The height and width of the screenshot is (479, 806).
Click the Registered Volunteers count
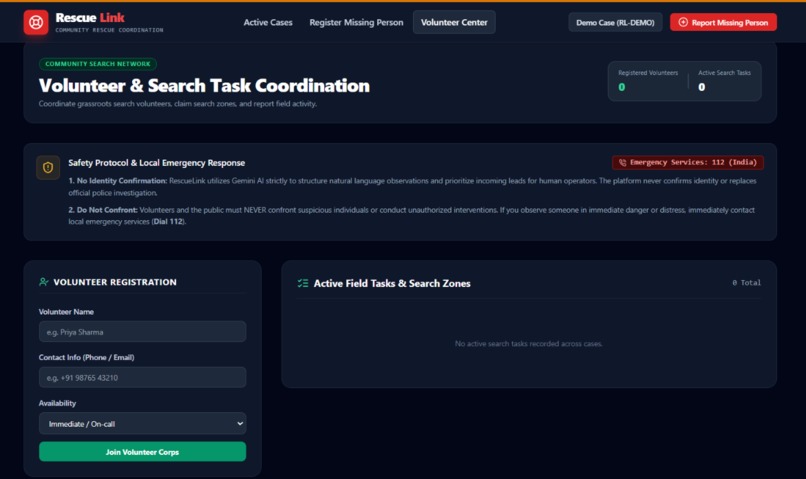point(621,87)
